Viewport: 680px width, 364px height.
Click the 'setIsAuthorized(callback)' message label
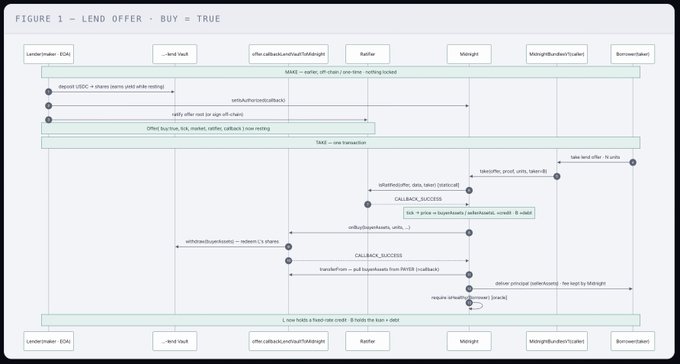point(258,100)
